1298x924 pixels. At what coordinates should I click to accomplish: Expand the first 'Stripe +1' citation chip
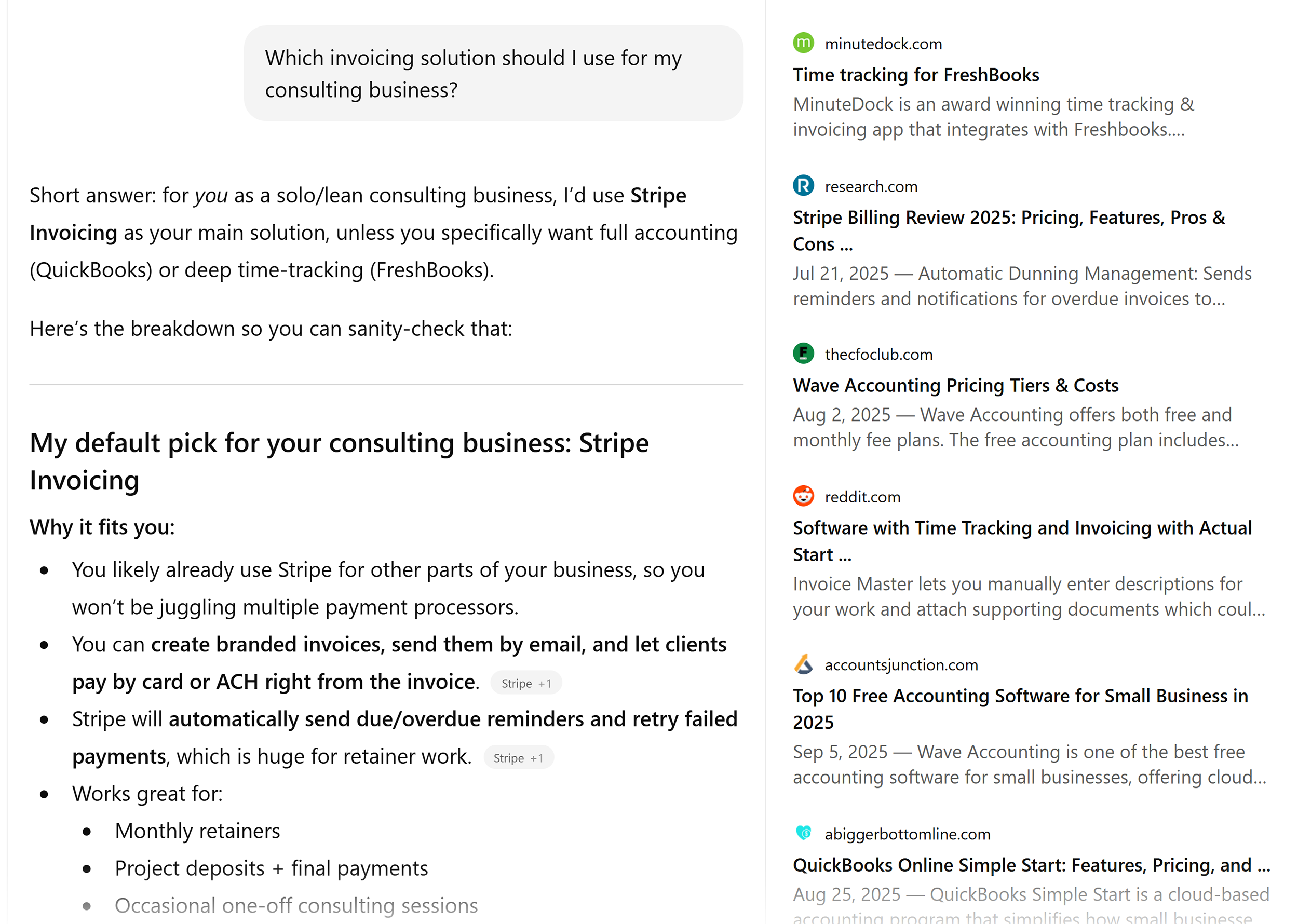tap(525, 683)
